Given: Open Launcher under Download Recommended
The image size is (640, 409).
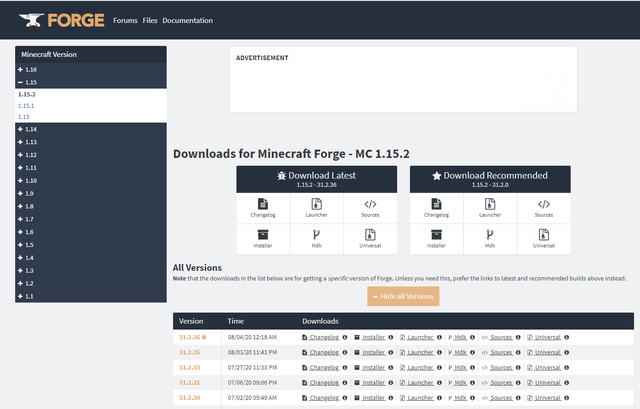Looking at the screenshot, I should tap(490, 208).
